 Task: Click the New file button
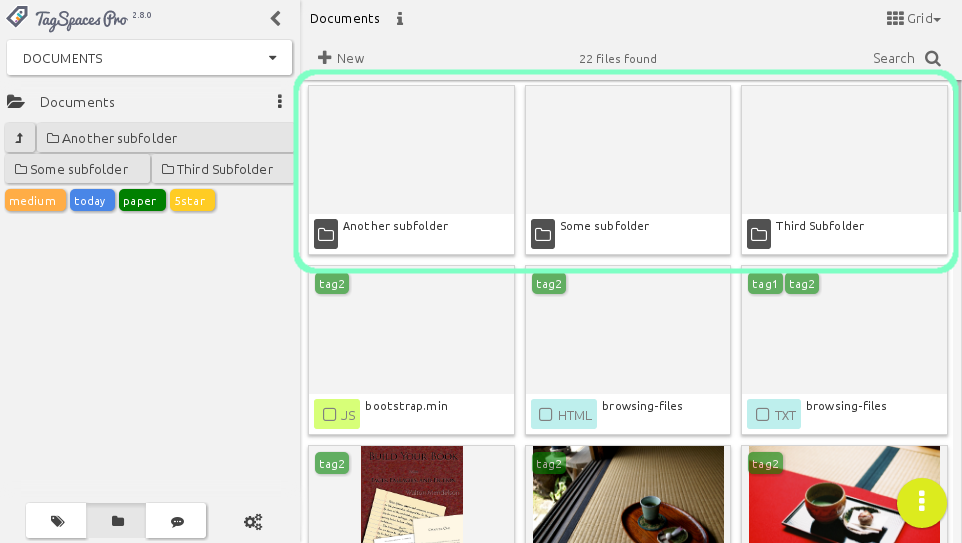pos(341,58)
